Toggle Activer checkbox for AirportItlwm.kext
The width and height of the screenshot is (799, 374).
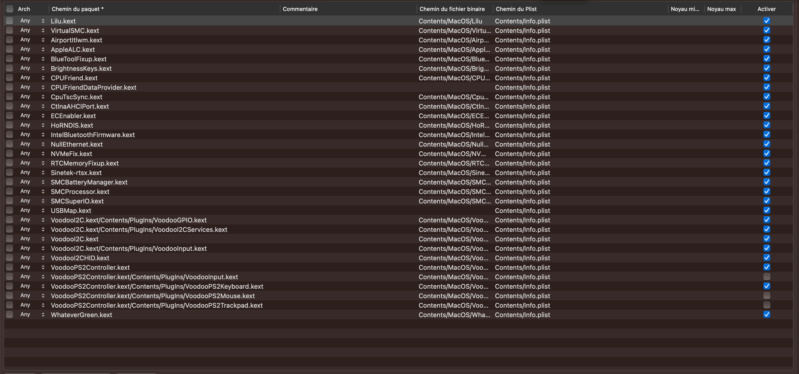point(766,40)
